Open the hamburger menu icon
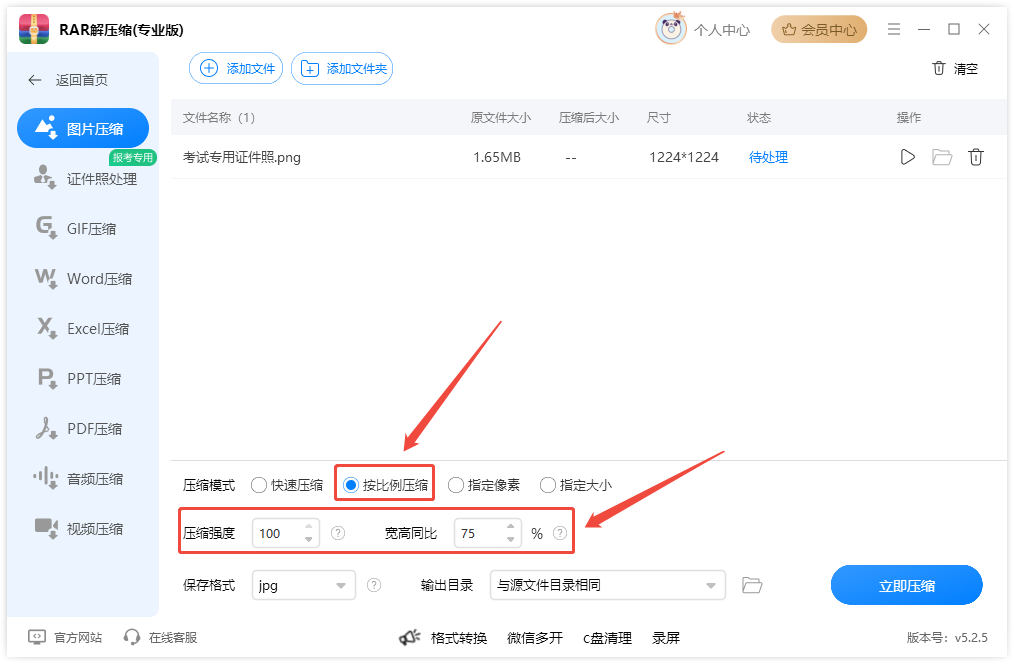 pos(894,29)
